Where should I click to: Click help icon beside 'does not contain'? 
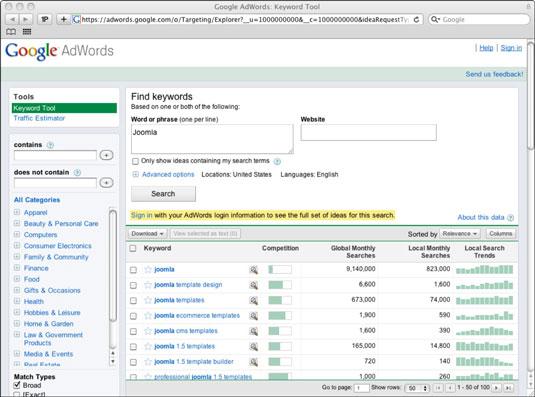click(x=77, y=173)
